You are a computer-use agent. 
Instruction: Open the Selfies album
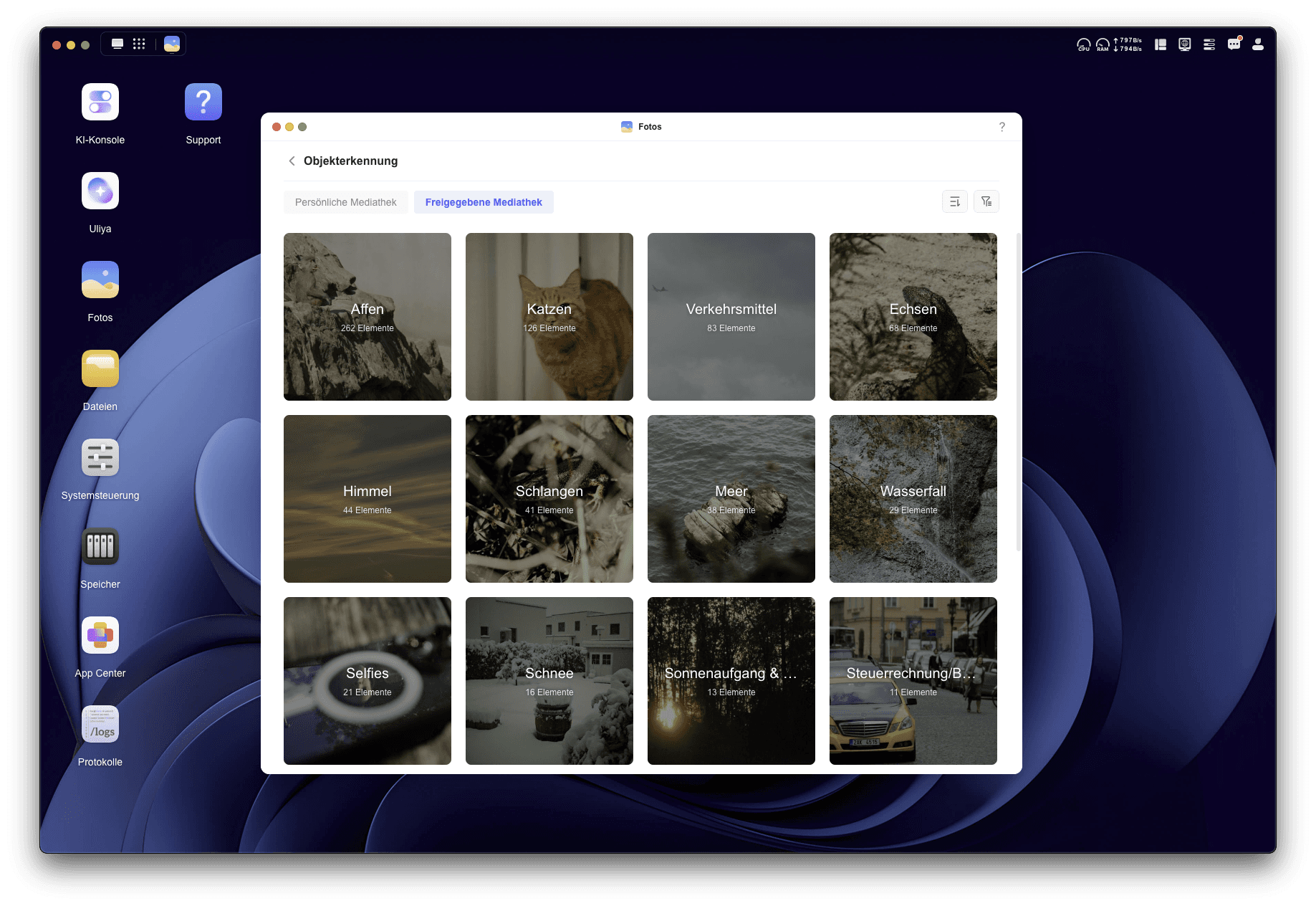[x=368, y=681]
